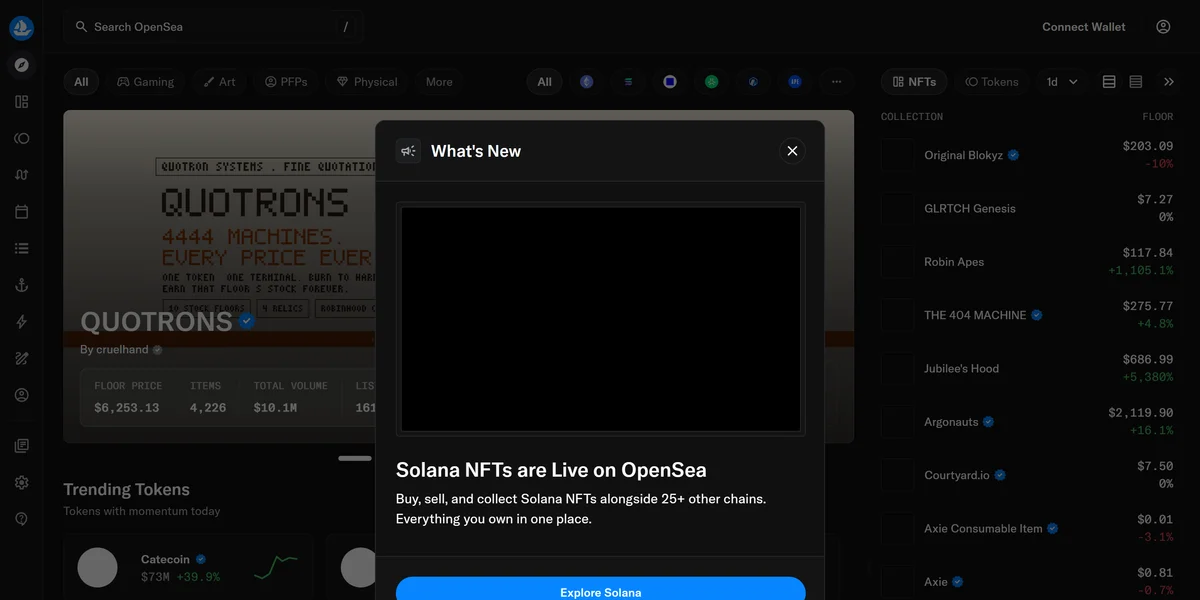Open the Tokens coin icon in sidebar

(22, 138)
